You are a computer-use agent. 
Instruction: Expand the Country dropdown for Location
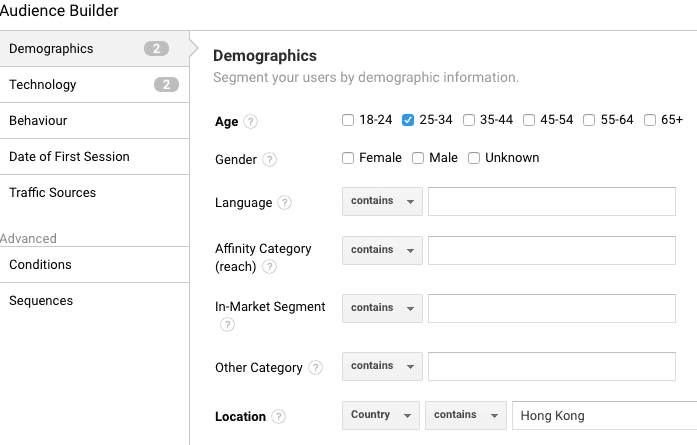tap(381, 415)
